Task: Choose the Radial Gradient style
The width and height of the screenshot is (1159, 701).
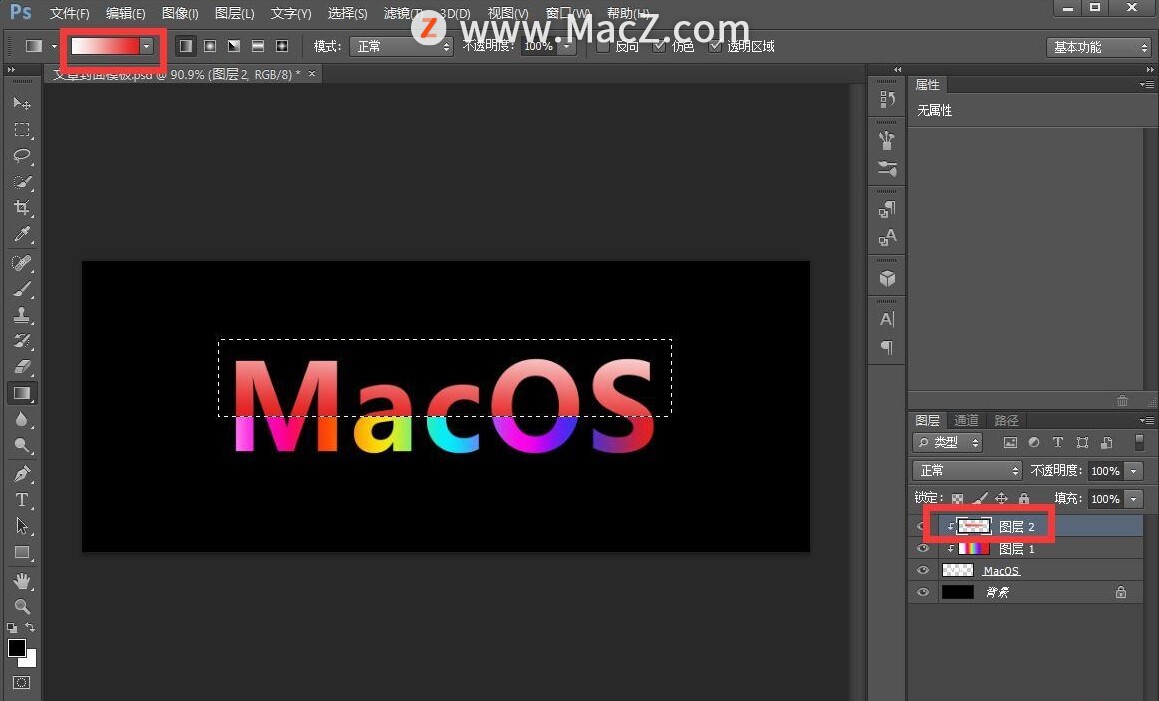Action: (x=210, y=46)
